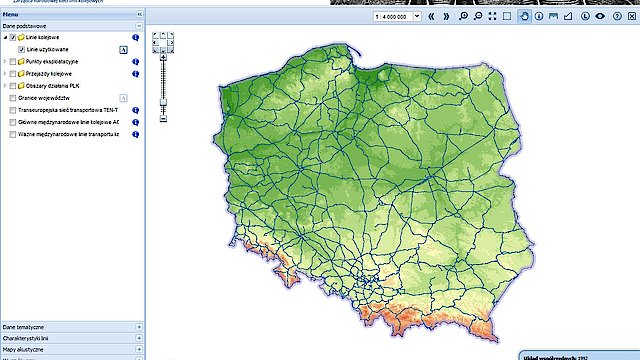Screen dimensions: 640x360
Task: Check the Przejazdy kolejowe layer box
Action: click(x=13, y=74)
